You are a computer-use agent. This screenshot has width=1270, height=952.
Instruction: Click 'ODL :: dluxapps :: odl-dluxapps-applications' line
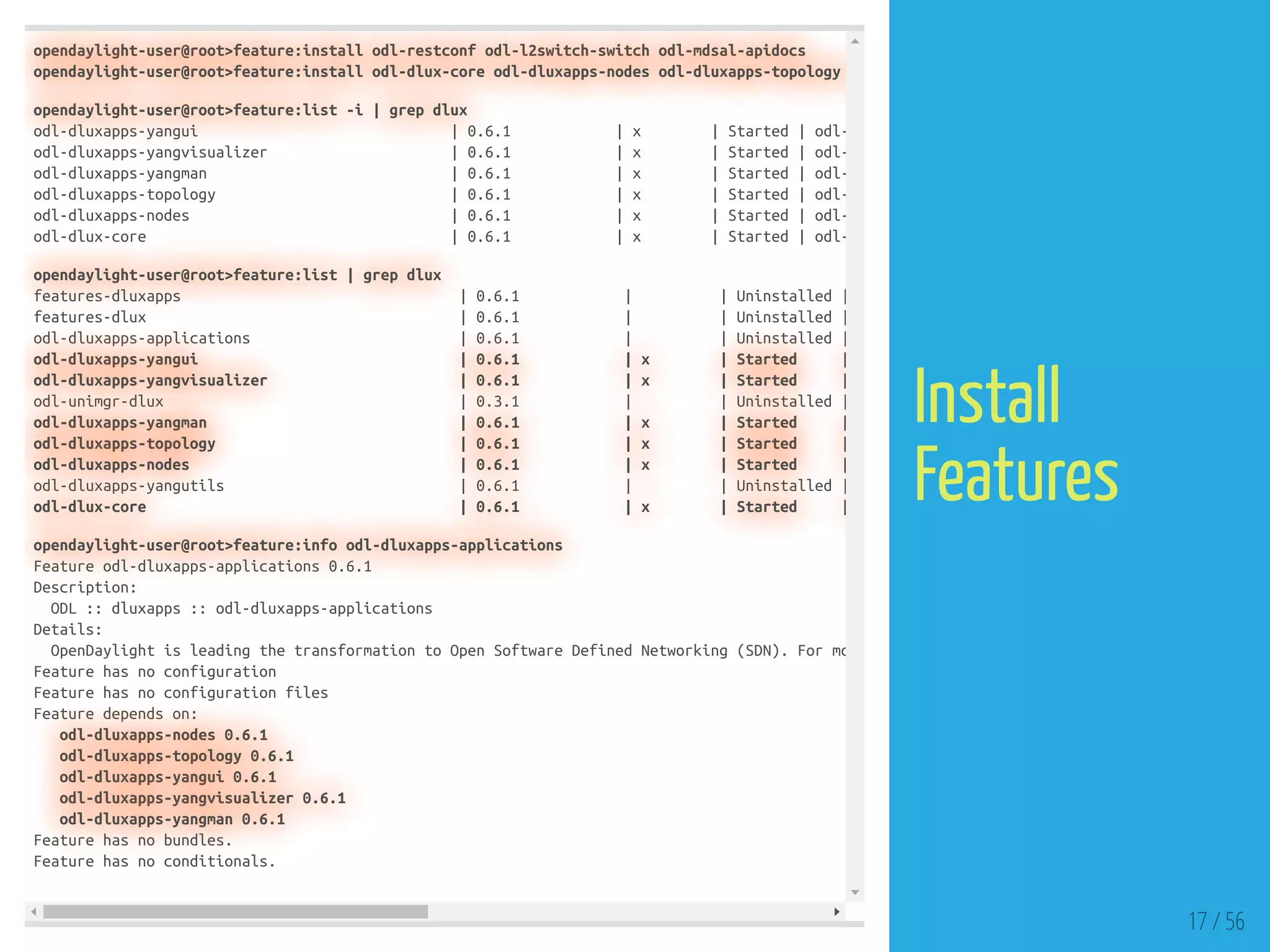tap(241, 609)
